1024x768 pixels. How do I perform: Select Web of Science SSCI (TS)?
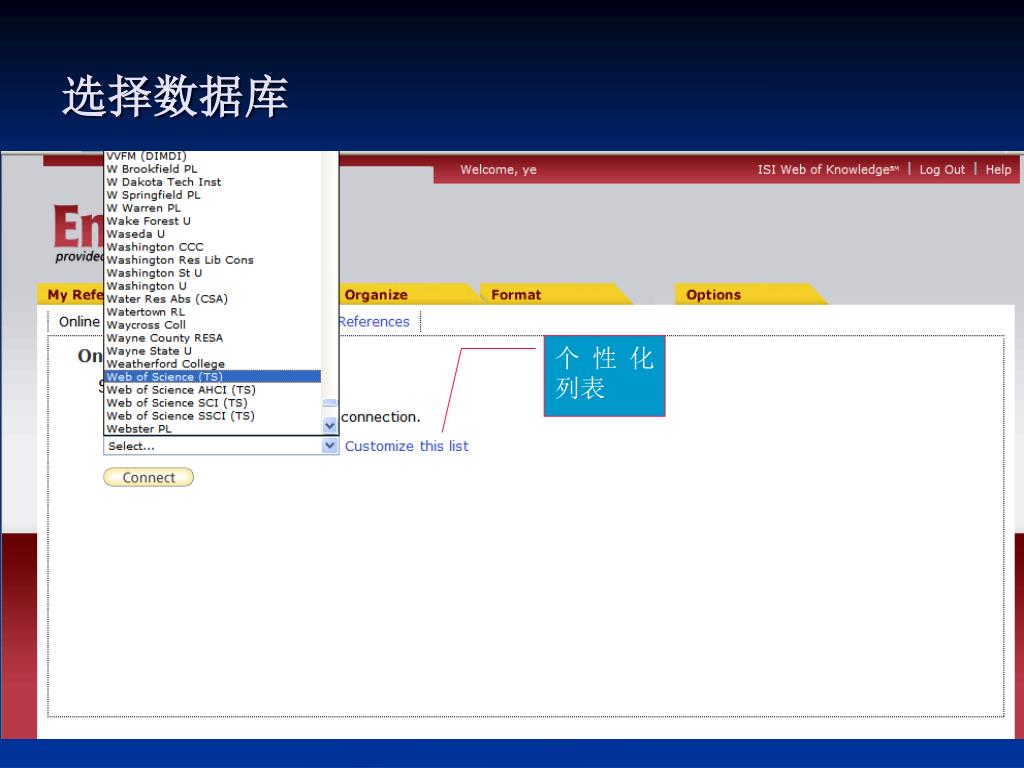[213, 416]
